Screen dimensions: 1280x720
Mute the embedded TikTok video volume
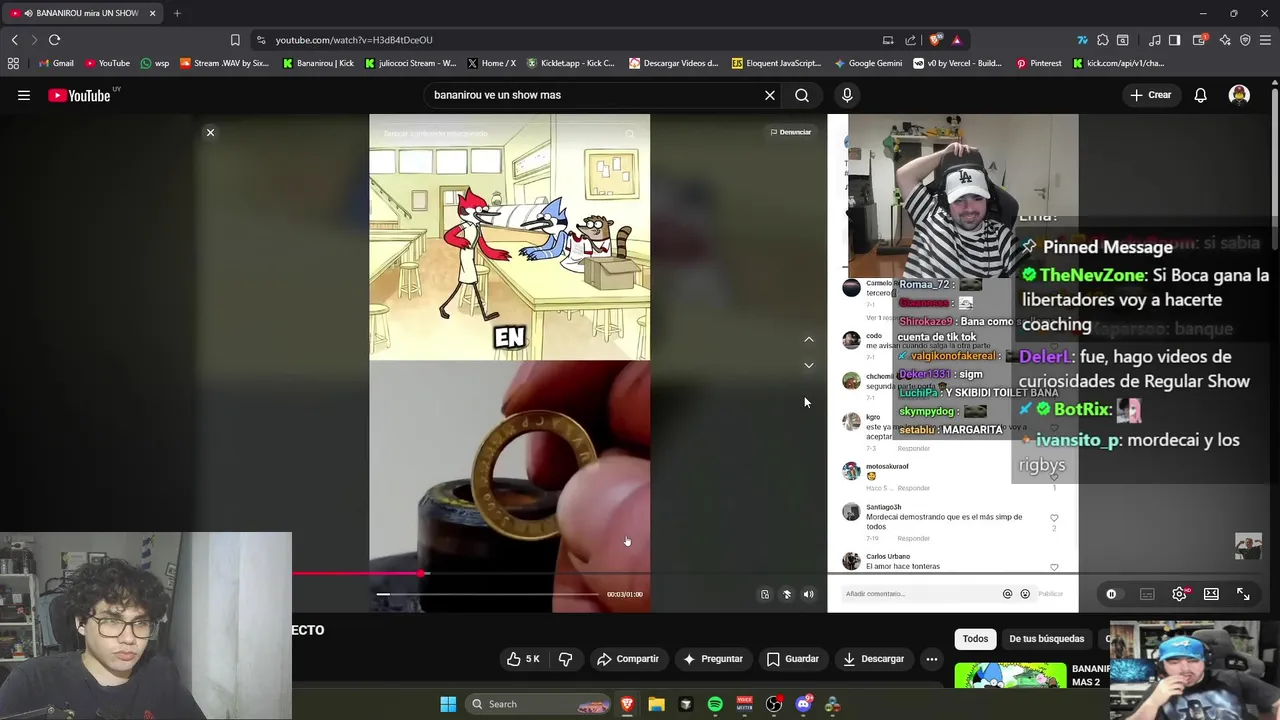pyautogui.click(x=808, y=594)
